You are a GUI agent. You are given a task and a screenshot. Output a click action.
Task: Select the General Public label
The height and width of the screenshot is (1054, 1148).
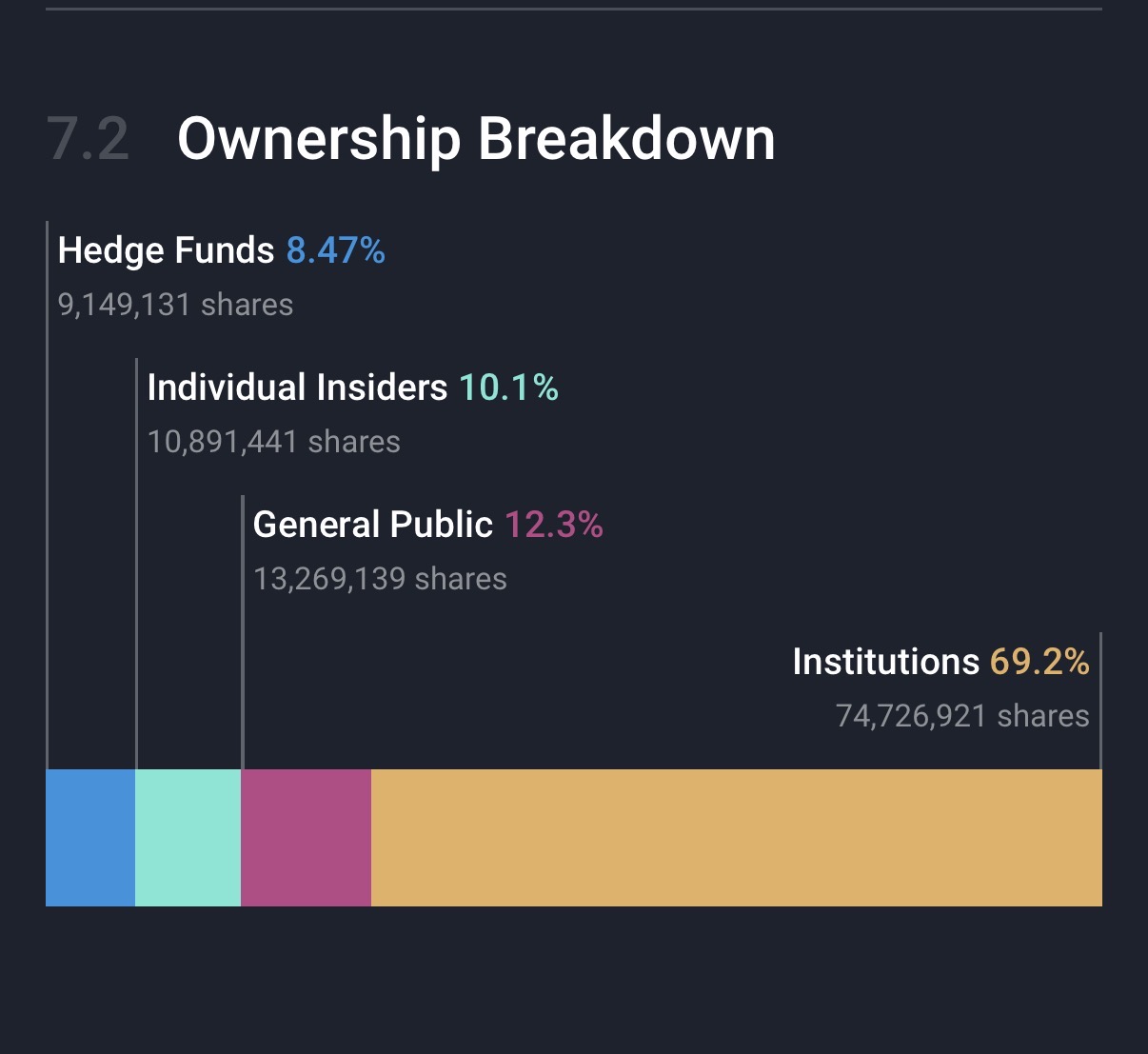pyautogui.click(x=373, y=525)
